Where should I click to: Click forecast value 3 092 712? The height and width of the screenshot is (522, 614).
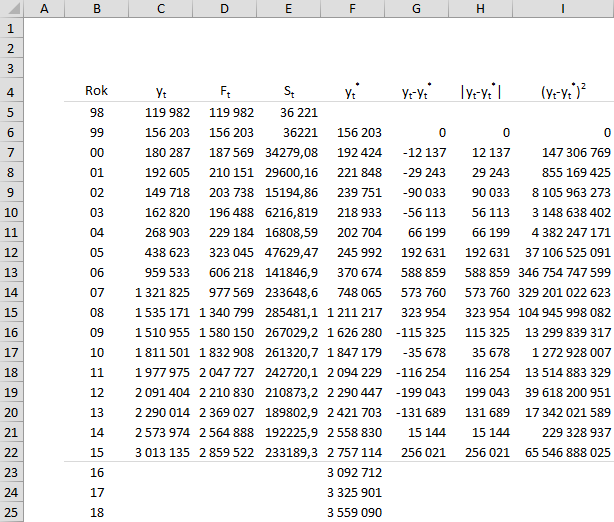click(355, 472)
